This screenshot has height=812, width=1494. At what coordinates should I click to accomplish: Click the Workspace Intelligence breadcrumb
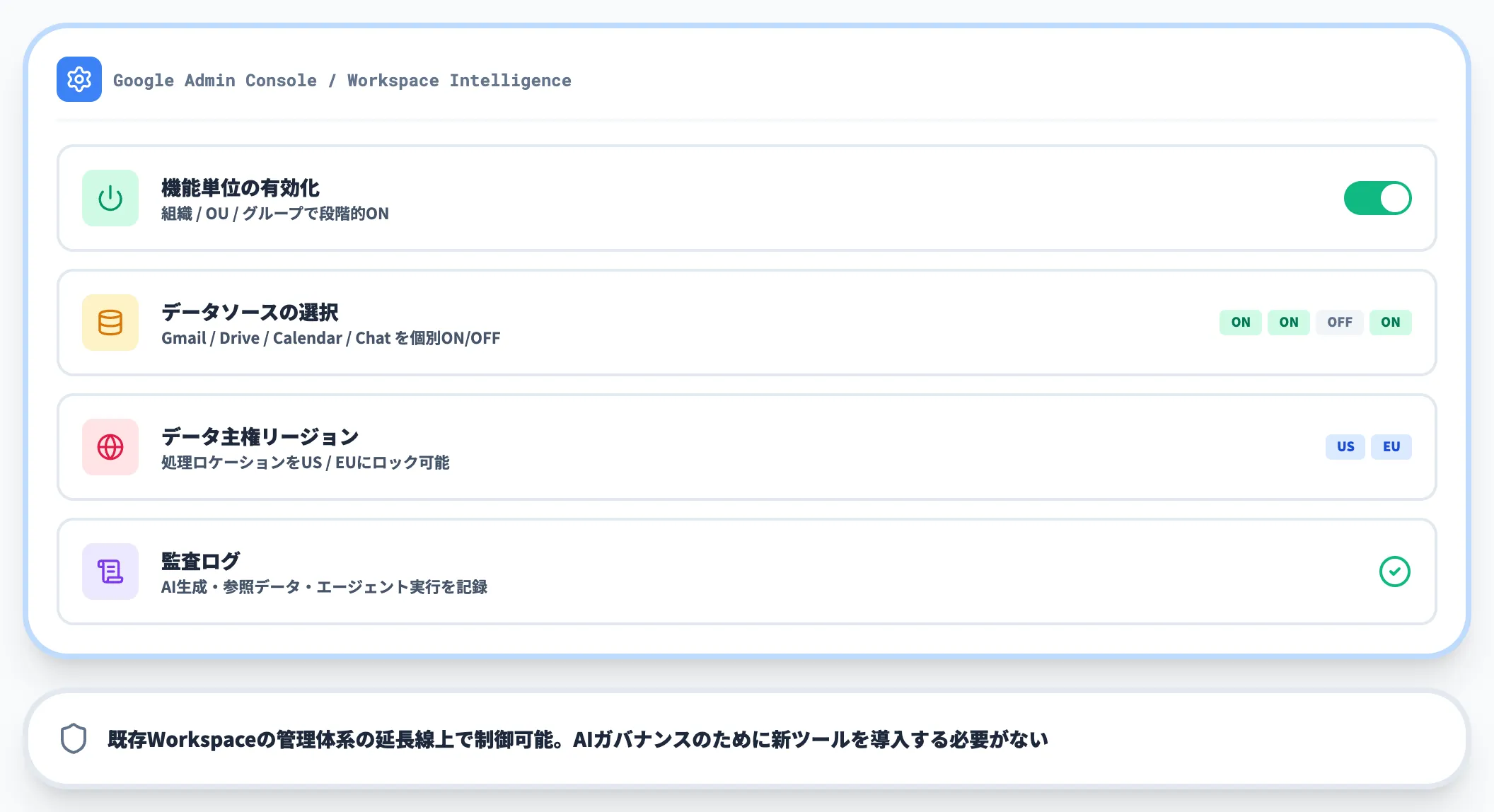(x=458, y=80)
